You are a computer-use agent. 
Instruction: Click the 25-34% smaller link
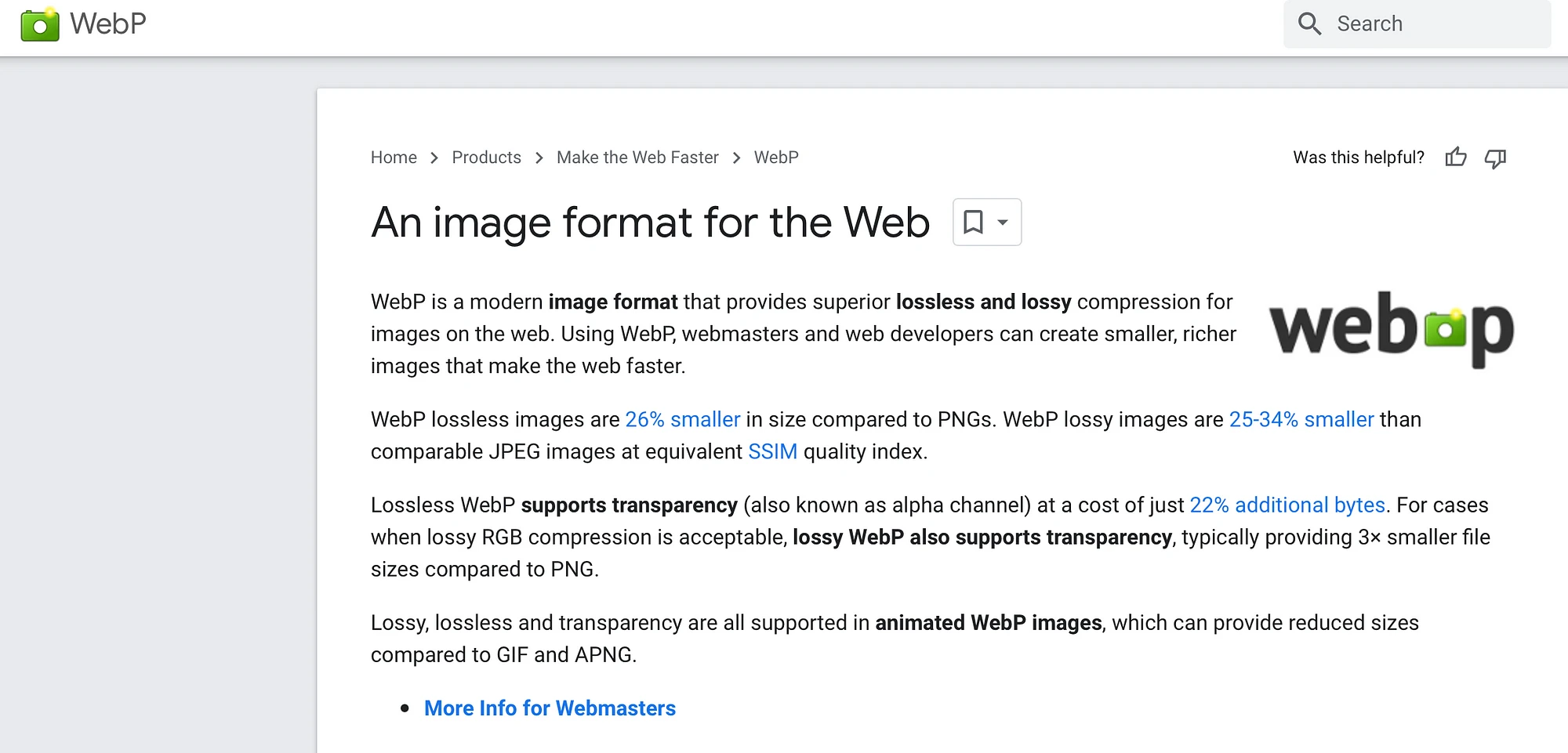click(x=1301, y=419)
